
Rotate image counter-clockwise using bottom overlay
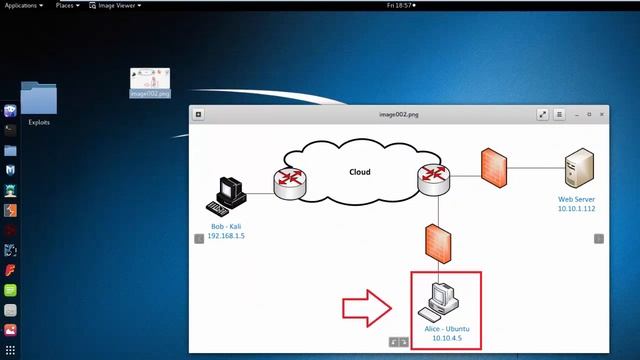tap(393, 342)
